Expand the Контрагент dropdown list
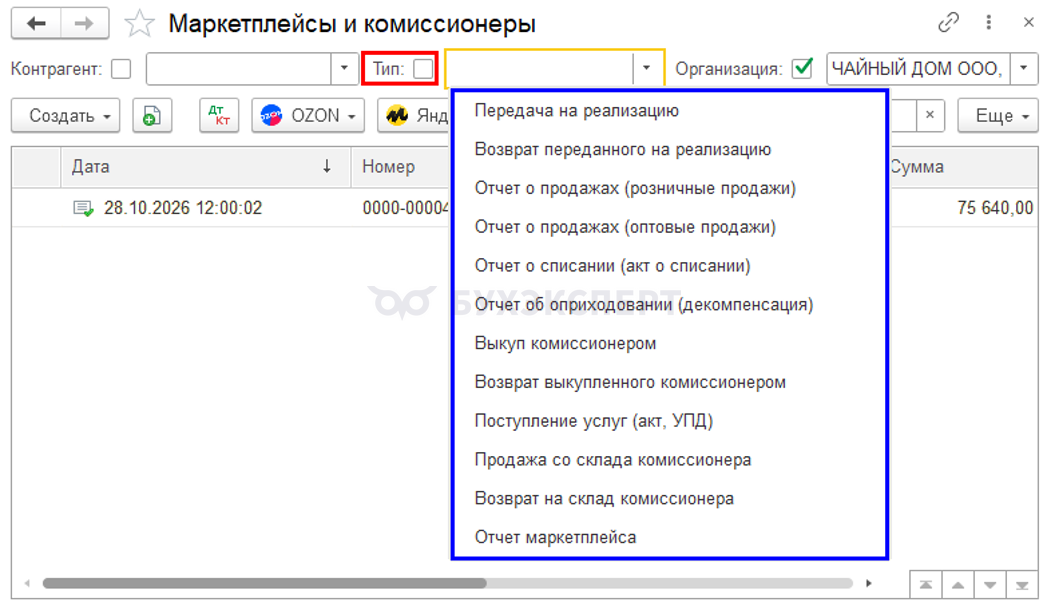The height and width of the screenshot is (606, 1048). [344, 68]
